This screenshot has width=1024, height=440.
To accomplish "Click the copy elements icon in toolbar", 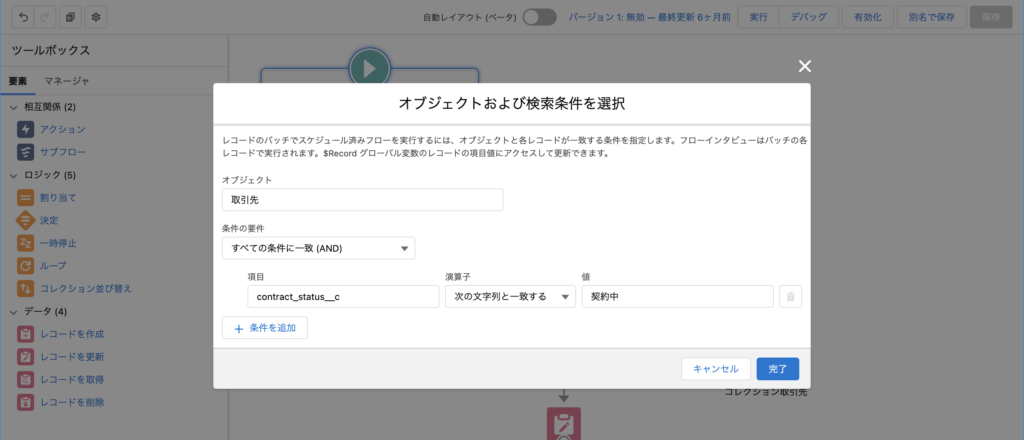I will (69, 18).
